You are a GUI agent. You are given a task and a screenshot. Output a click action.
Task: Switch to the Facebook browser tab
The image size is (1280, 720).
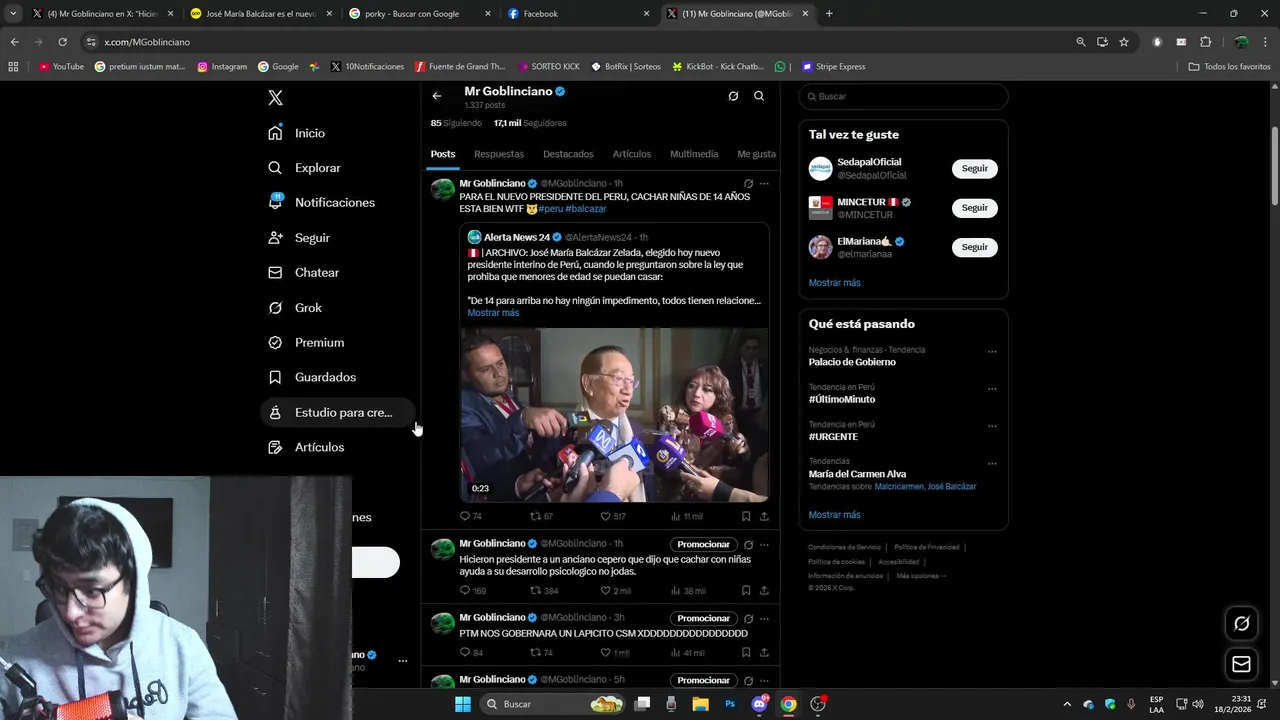[x=578, y=14]
